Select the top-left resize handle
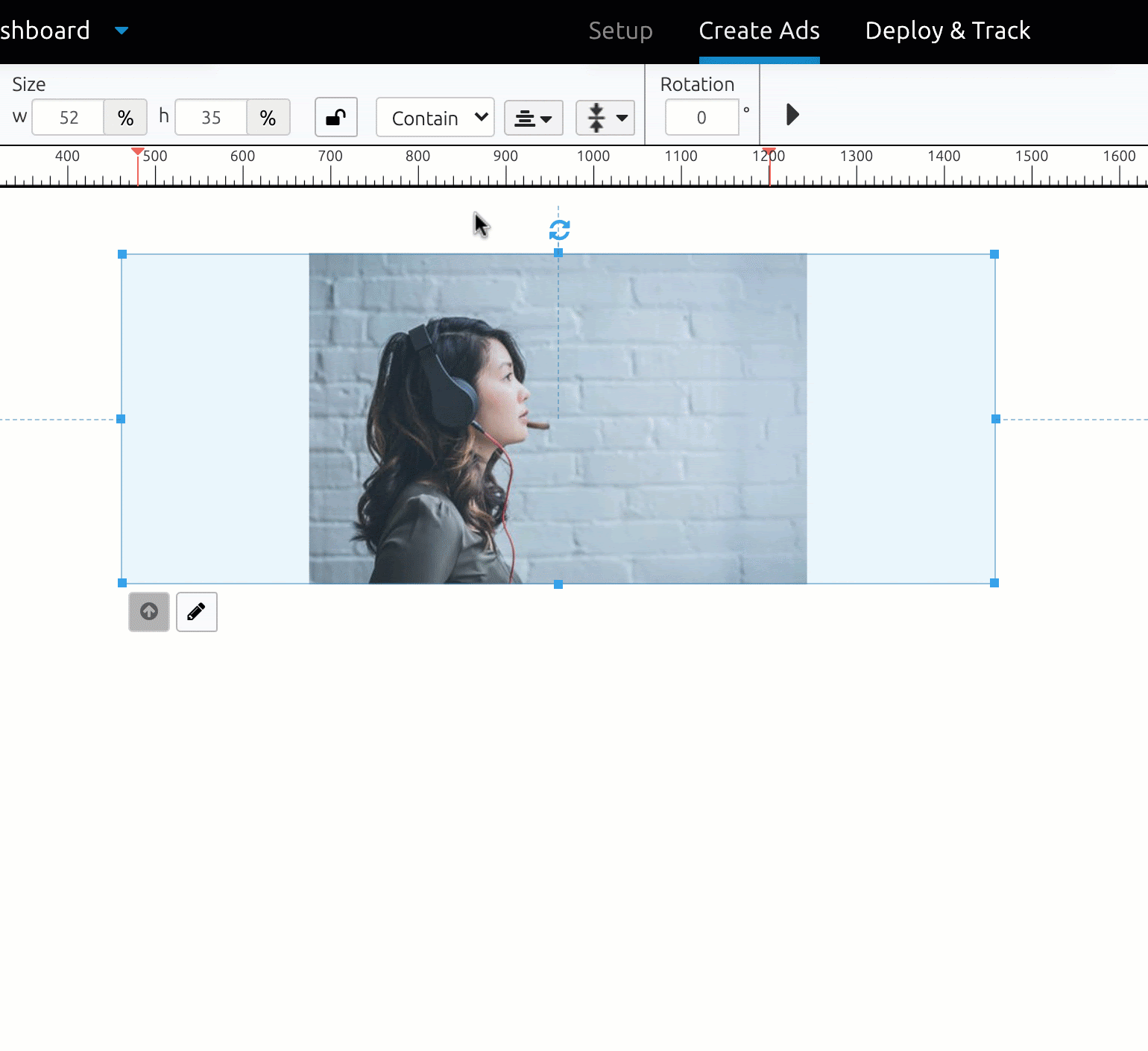This screenshot has height=1051, width=1148. [122, 254]
